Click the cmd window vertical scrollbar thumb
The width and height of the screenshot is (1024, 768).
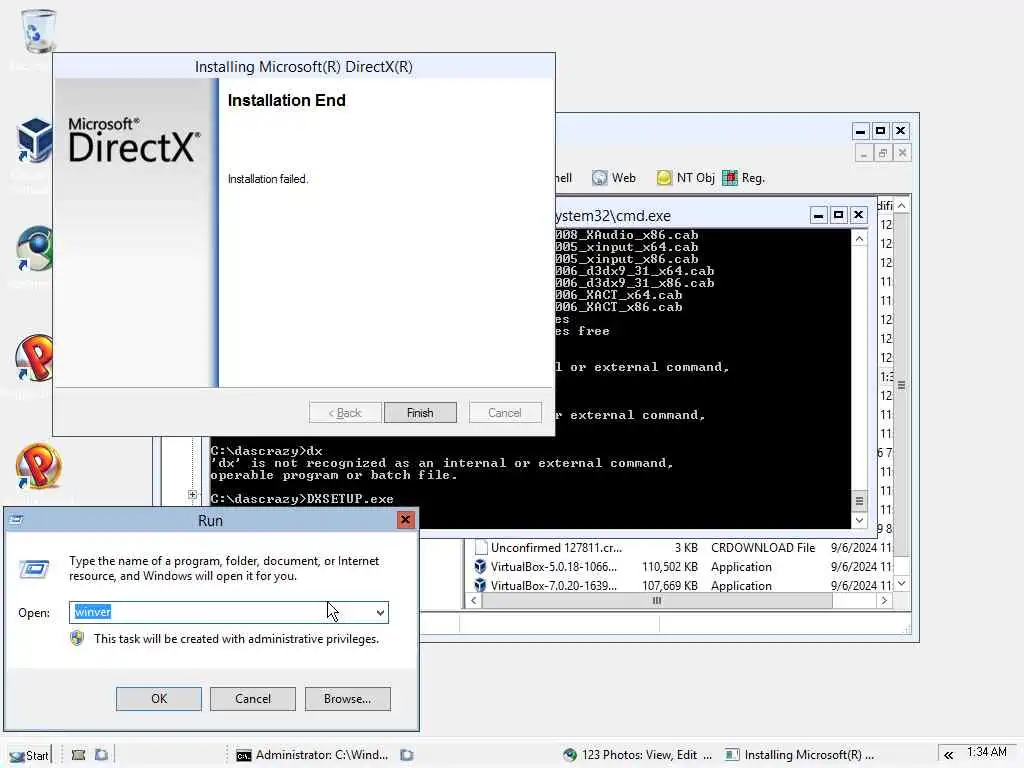click(859, 502)
